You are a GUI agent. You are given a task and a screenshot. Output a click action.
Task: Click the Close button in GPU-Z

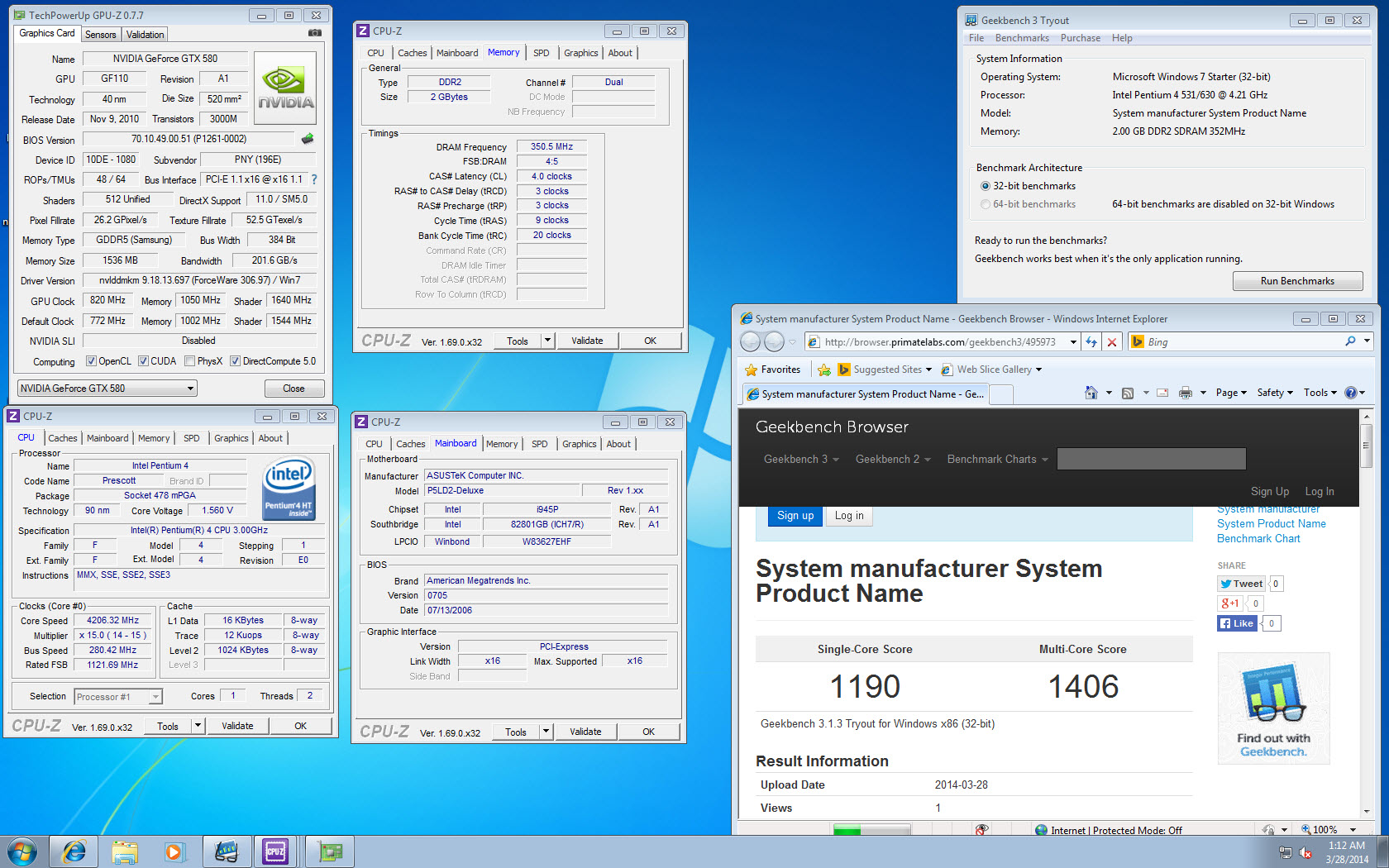(x=294, y=389)
